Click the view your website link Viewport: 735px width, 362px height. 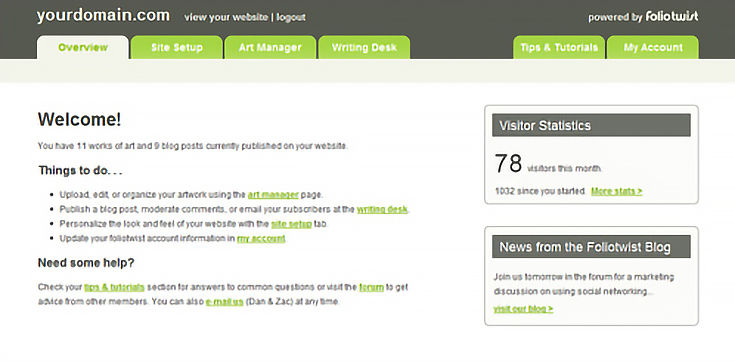point(226,17)
